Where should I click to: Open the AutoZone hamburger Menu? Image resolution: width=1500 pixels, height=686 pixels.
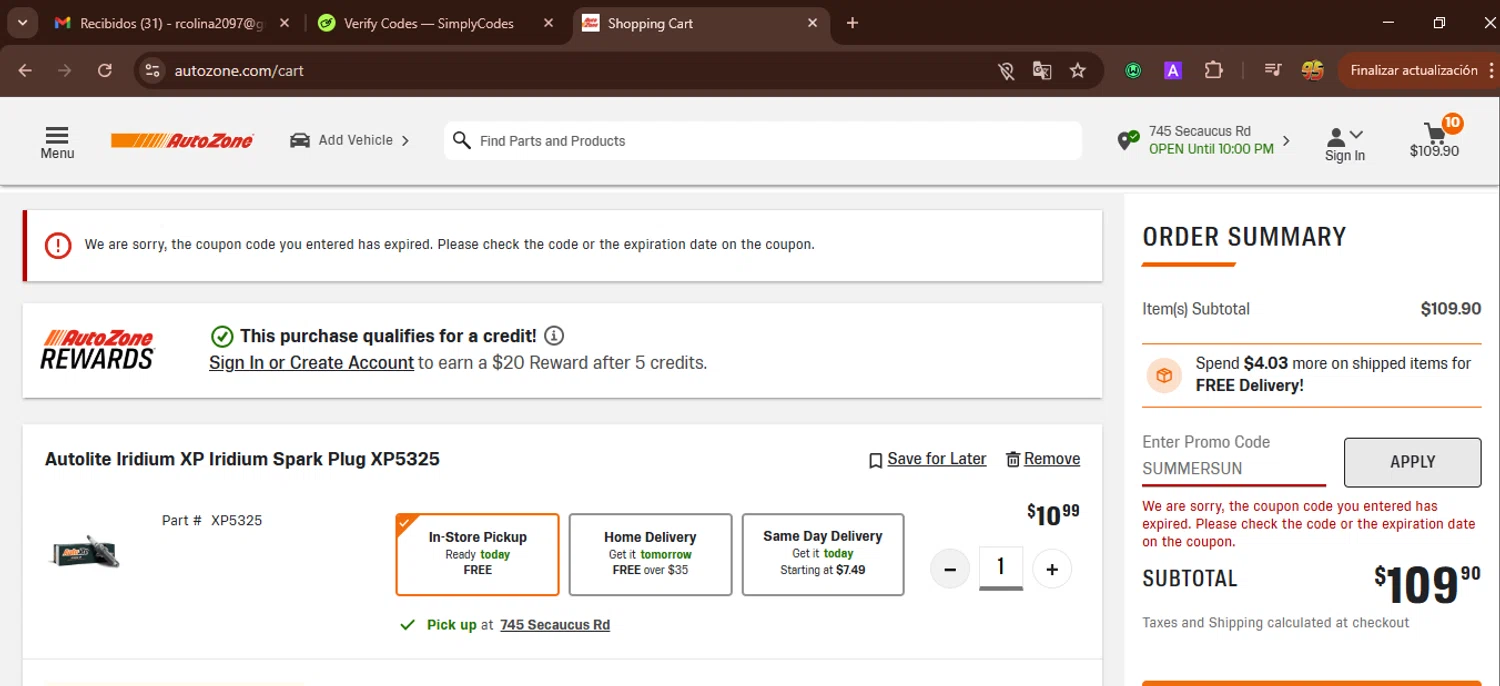pyautogui.click(x=57, y=142)
